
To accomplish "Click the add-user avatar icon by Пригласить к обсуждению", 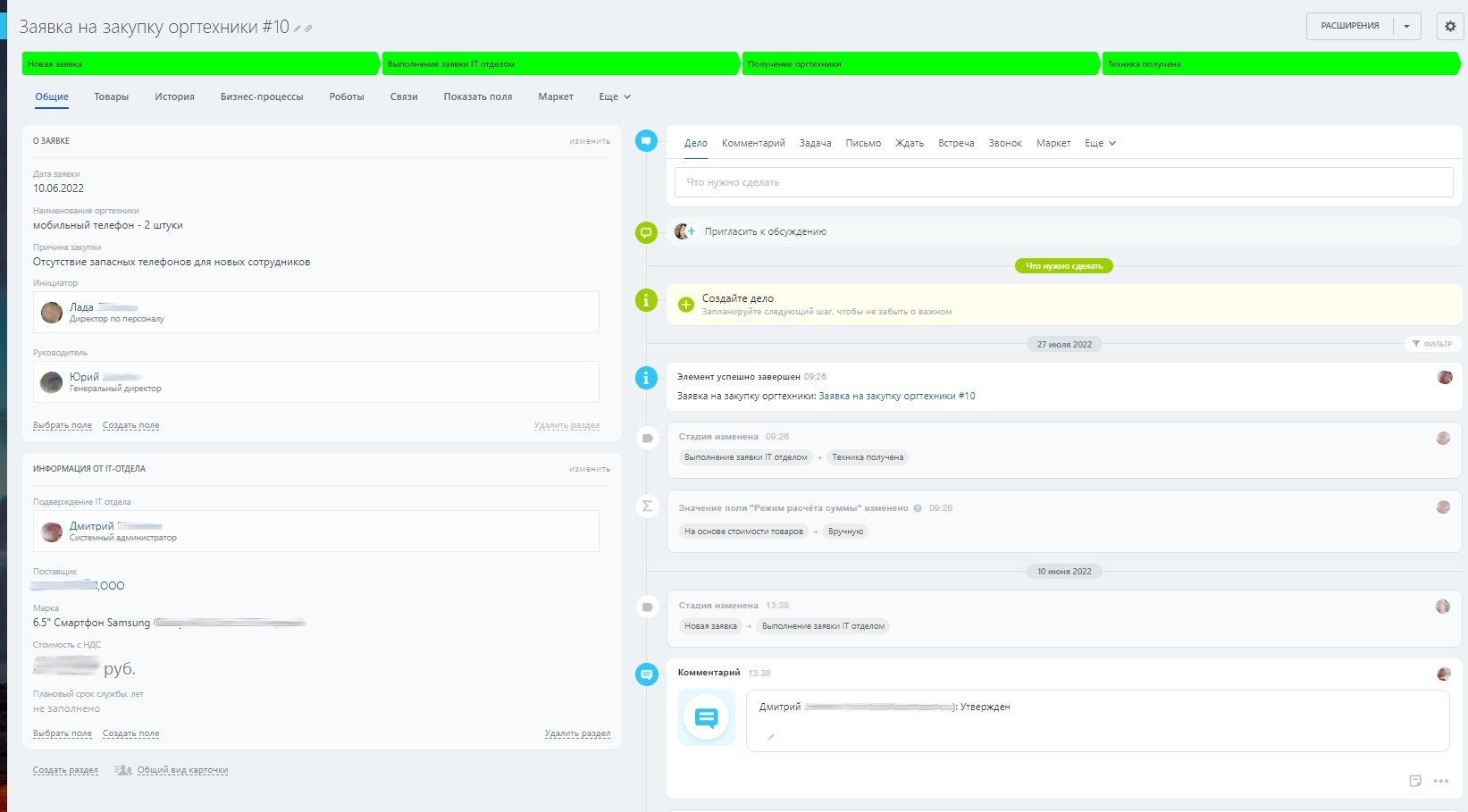I will pos(684,231).
